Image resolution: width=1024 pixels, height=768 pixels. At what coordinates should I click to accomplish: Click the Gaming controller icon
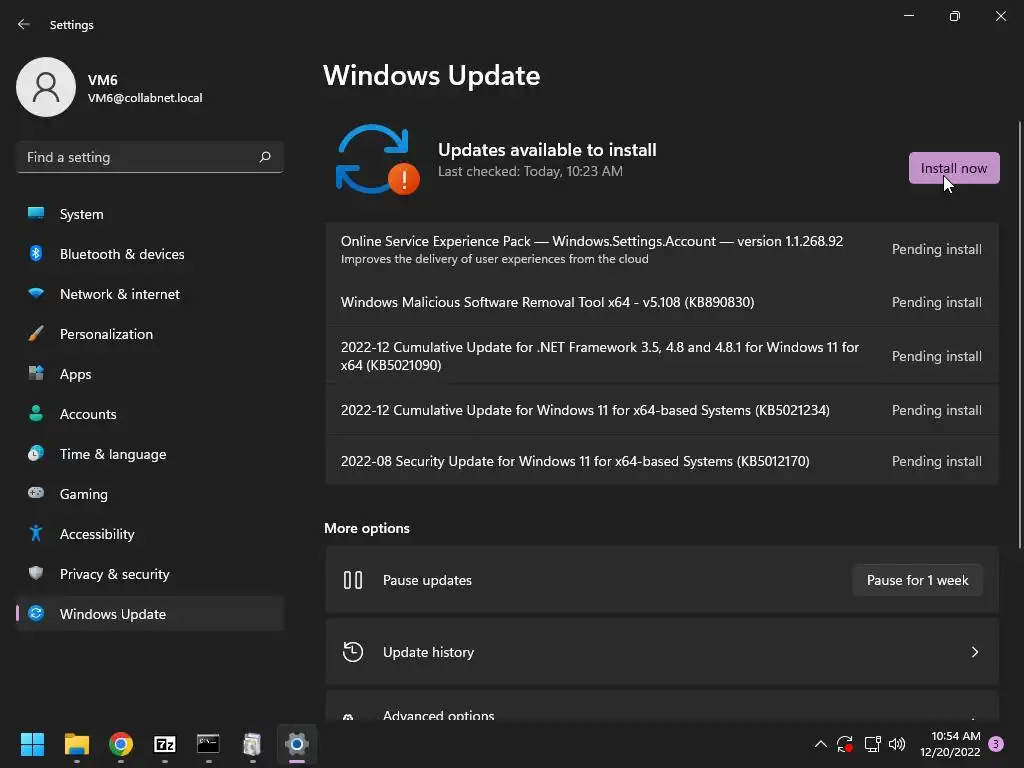36,493
